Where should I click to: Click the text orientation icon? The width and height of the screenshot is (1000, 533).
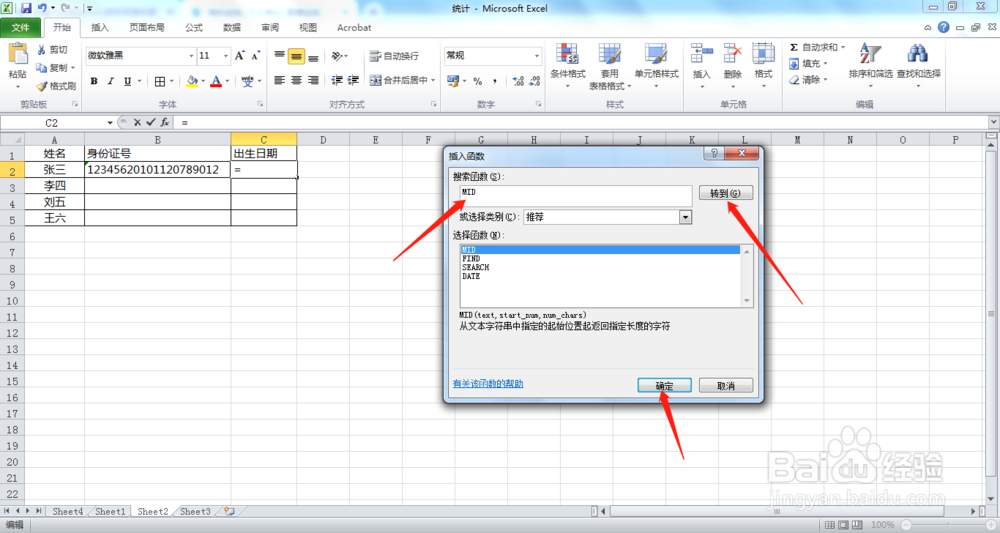click(337, 56)
